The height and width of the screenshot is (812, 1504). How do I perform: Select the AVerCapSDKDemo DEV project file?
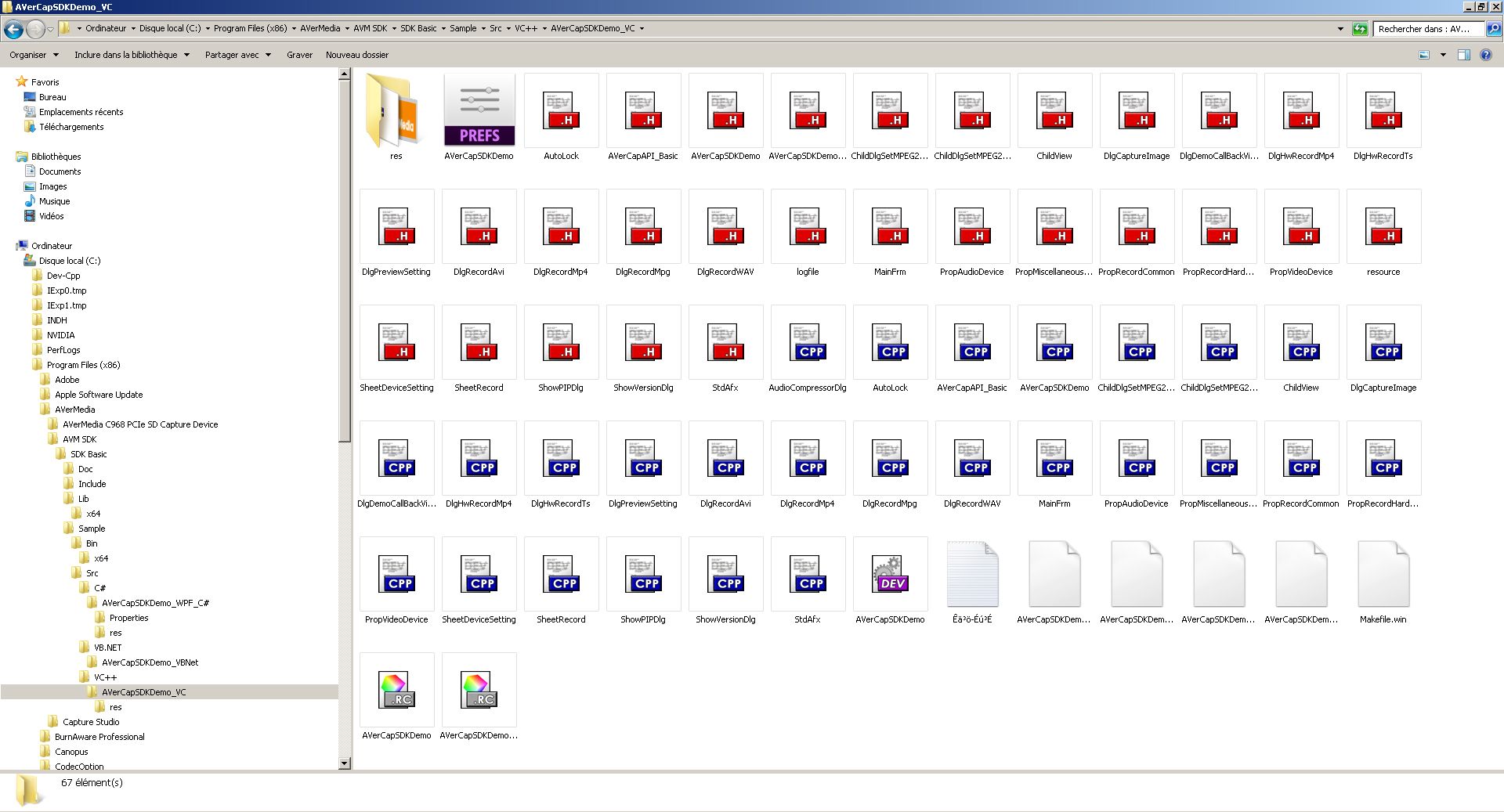[x=891, y=574]
